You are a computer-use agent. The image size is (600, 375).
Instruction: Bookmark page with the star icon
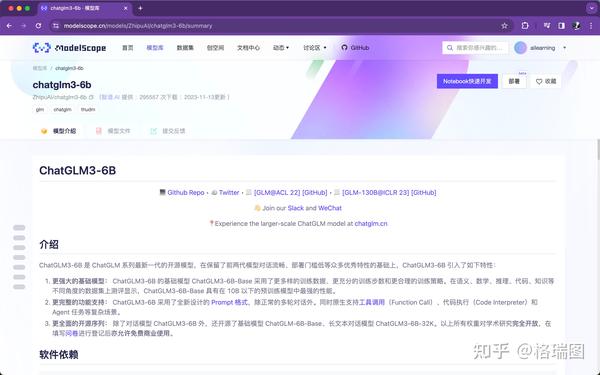click(504, 26)
